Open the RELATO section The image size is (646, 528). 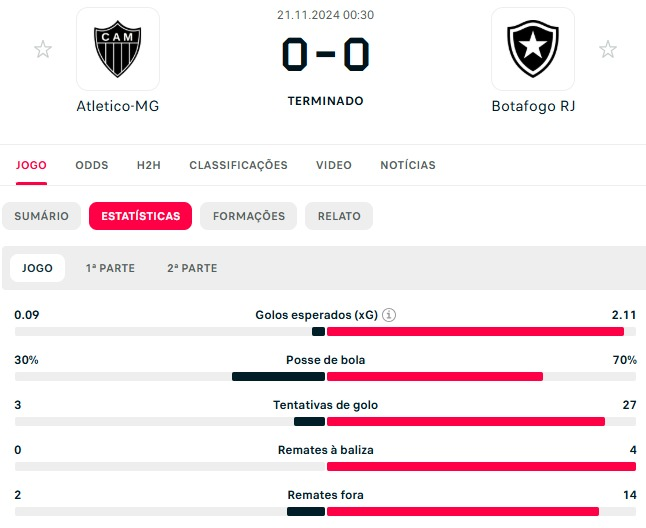[339, 216]
